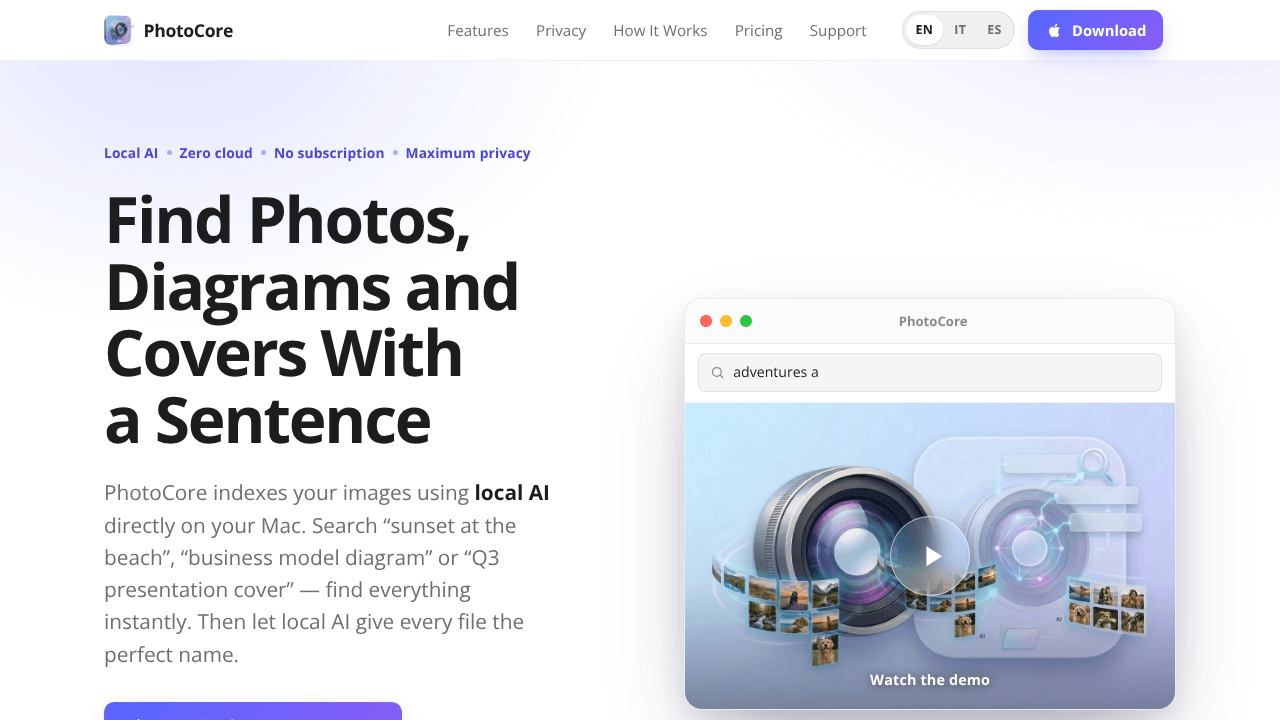Image resolution: width=1280 pixels, height=720 pixels.
Task: Click the Download button
Action: (x=1095, y=30)
